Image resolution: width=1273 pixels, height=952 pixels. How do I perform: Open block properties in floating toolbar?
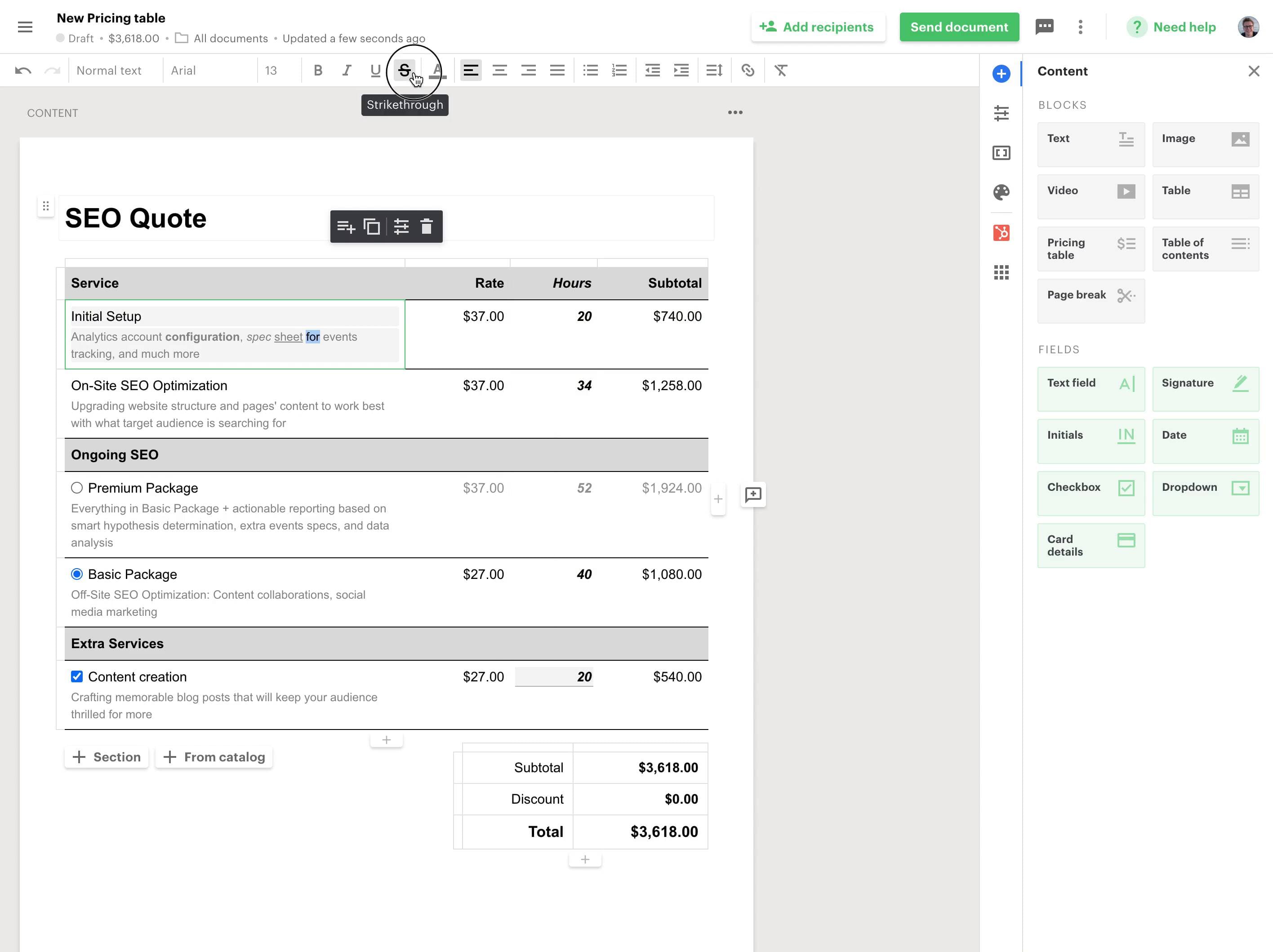[x=401, y=226]
